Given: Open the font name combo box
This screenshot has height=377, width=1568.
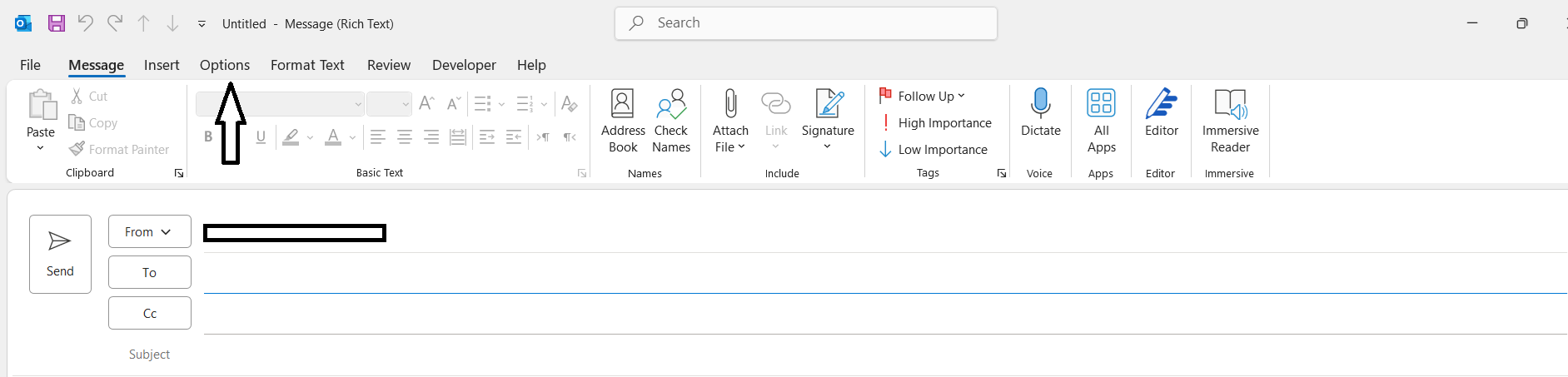Looking at the screenshot, I should 280,104.
